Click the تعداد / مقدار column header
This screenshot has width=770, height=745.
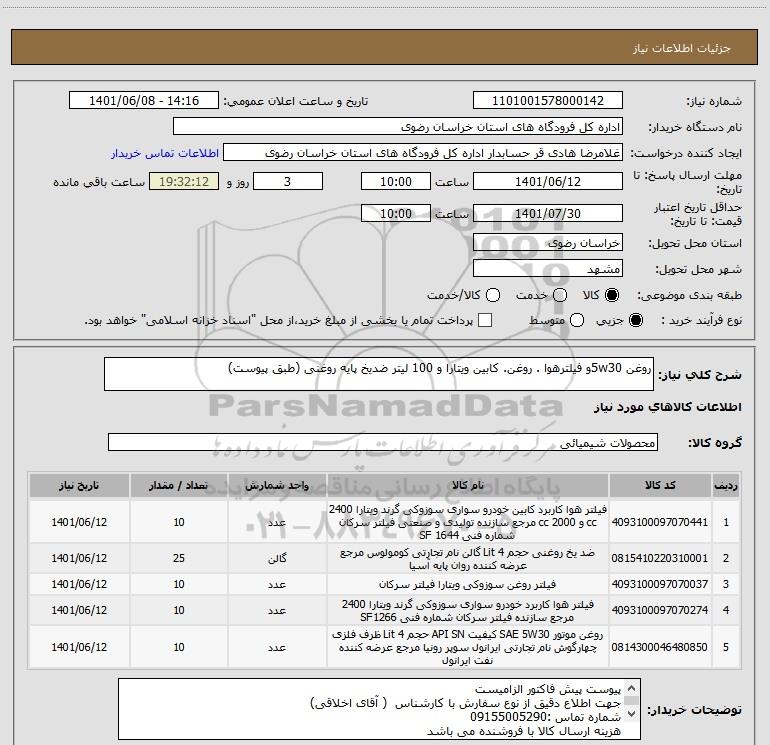pyautogui.click(x=179, y=486)
